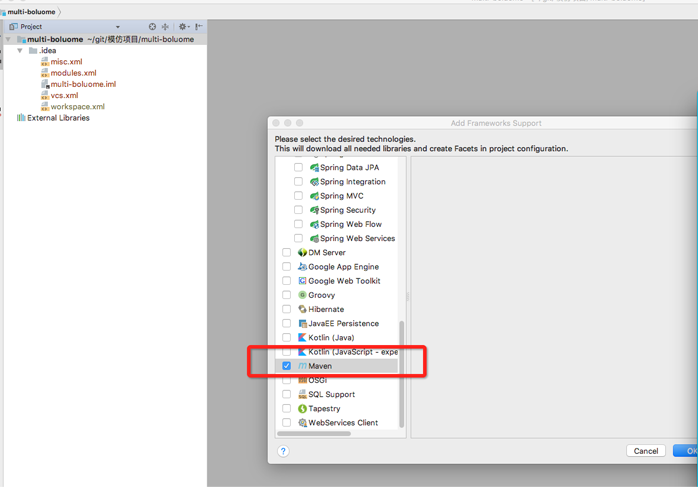Cancel the Add Frameworks Support dialog

pyautogui.click(x=645, y=451)
